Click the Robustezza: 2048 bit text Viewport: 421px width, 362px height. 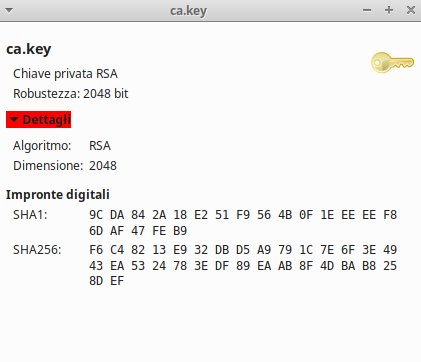click(x=71, y=94)
